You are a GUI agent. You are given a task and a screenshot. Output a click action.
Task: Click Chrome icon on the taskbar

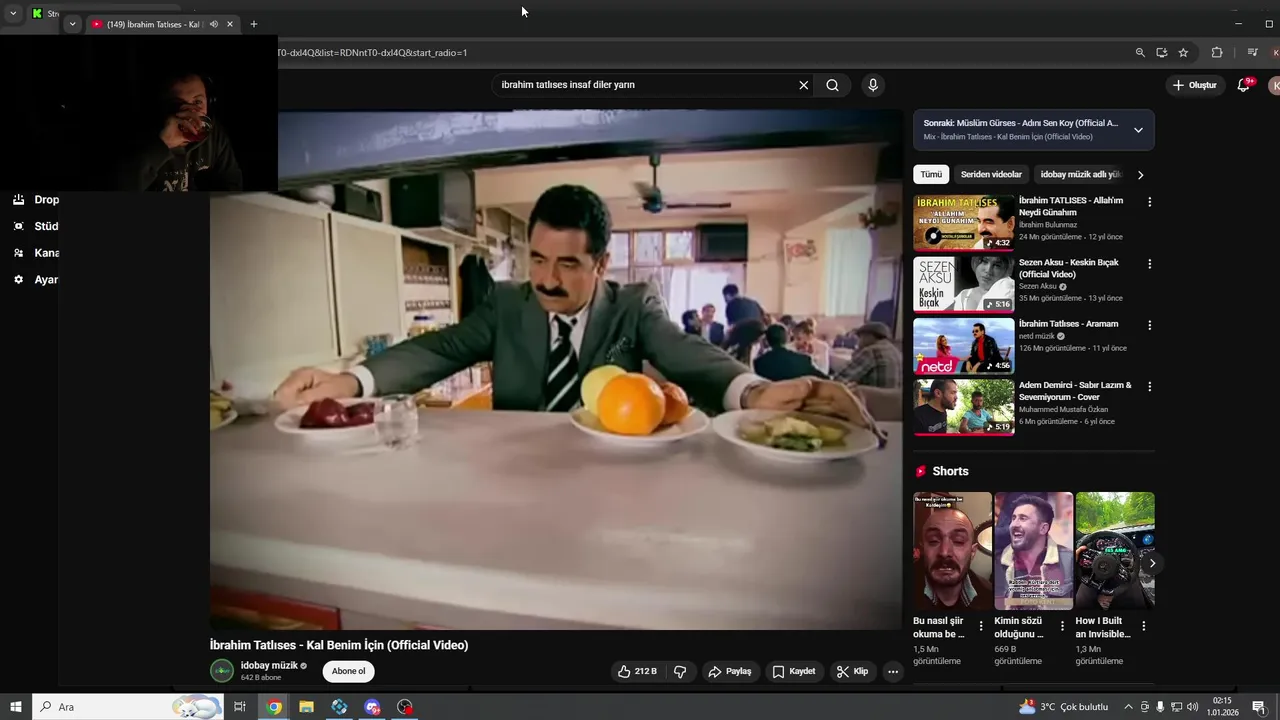274,707
